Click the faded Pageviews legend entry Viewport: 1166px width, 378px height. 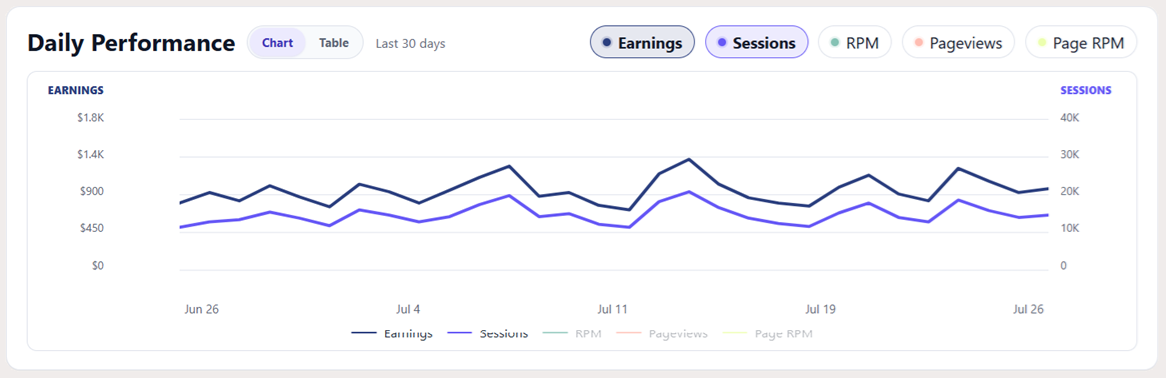(661, 333)
